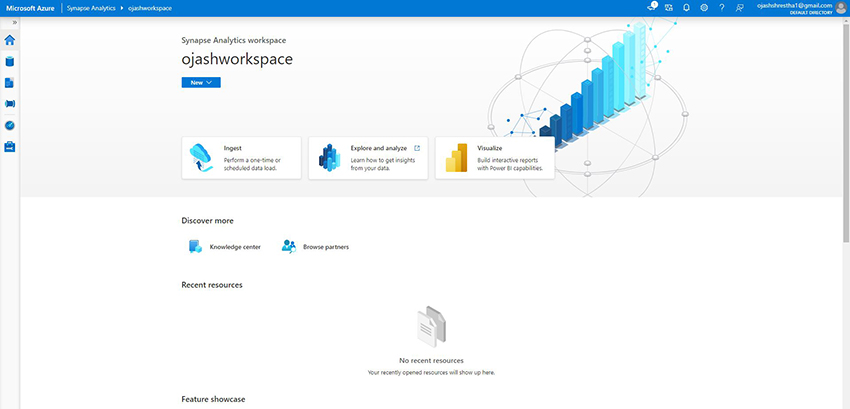The image size is (850, 409).
Task: Click ojashworkspace breadcrumb
Action: [150, 8]
